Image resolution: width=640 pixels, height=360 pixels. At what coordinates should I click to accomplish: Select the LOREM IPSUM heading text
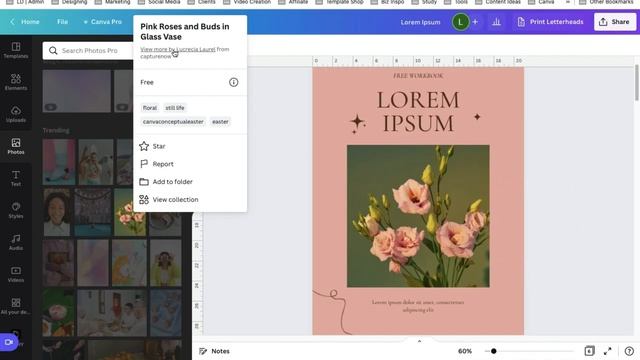(x=418, y=111)
